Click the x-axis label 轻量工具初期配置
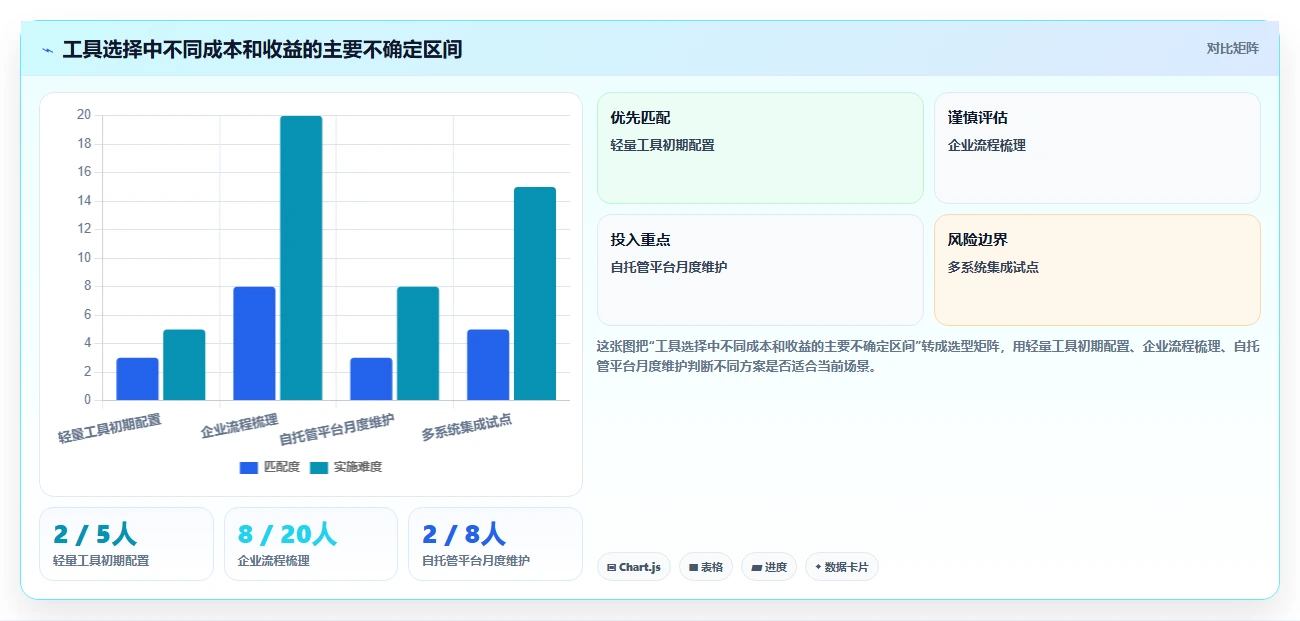Image resolution: width=1300 pixels, height=621 pixels. coord(110,428)
